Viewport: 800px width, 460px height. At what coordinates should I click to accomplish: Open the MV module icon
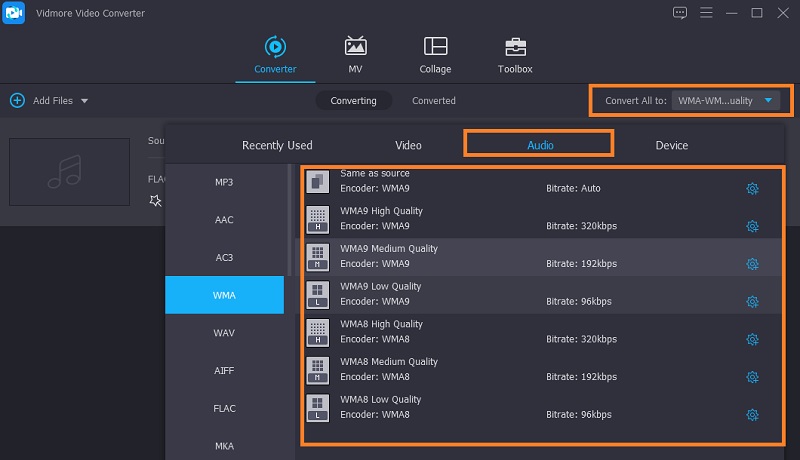coord(355,47)
